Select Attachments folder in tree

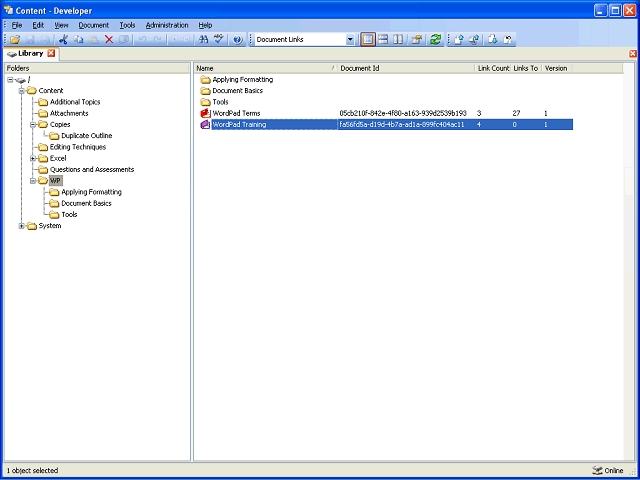[x=69, y=113]
